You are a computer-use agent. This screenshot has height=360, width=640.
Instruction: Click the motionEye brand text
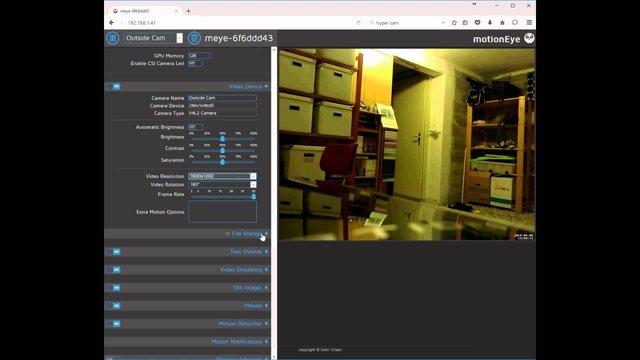click(496, 39)
